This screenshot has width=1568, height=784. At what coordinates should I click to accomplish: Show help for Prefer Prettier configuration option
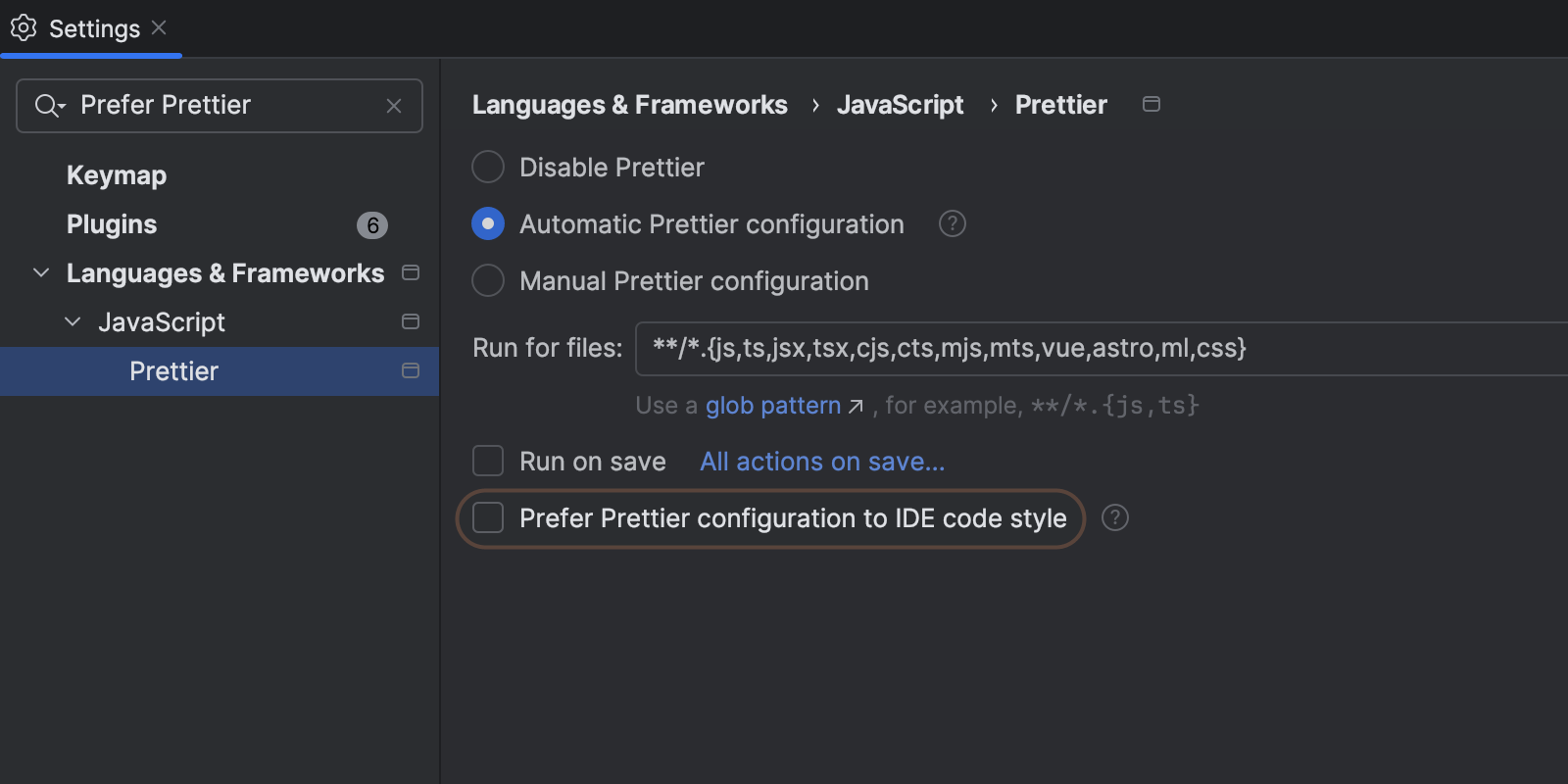1114,517
